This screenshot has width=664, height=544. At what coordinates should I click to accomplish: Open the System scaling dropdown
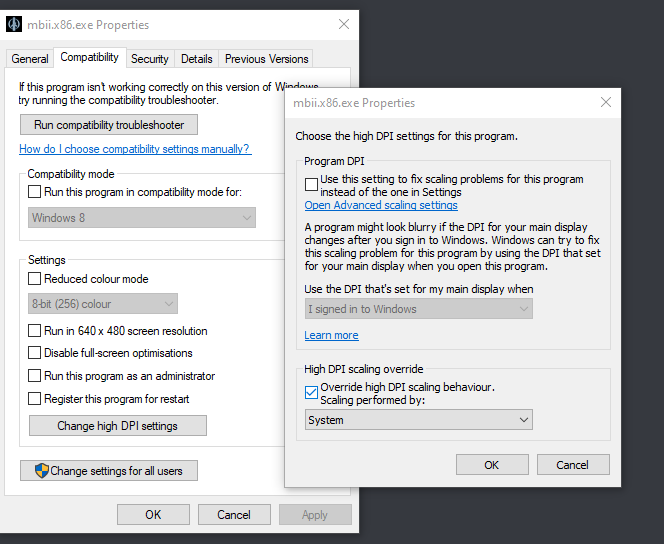pyautogui.click(x=418, y=420)
